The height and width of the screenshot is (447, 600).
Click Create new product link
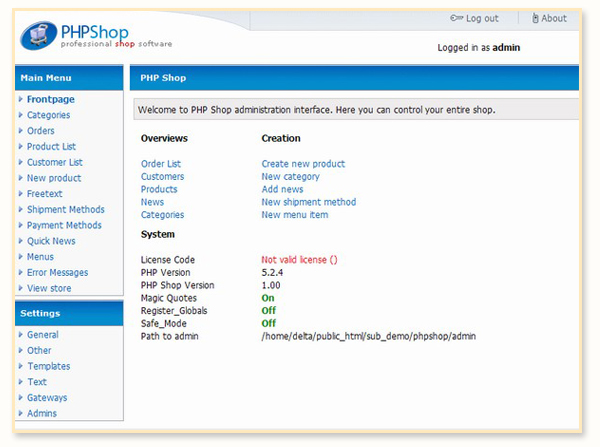pos(303,164)
